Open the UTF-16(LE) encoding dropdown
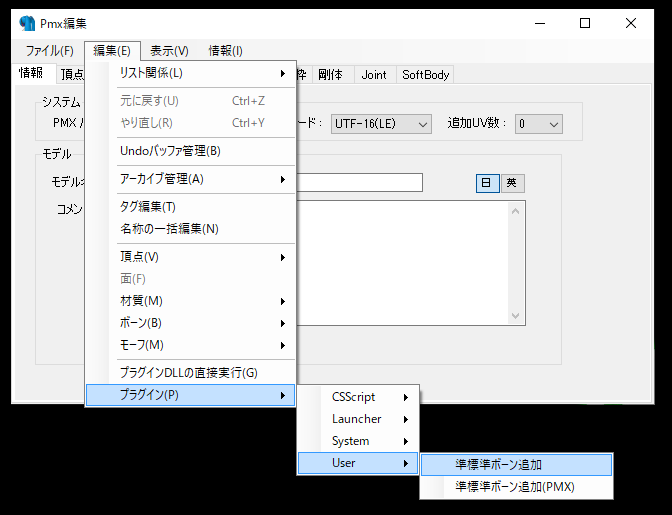The image size is (672, 515). point(381,124)
